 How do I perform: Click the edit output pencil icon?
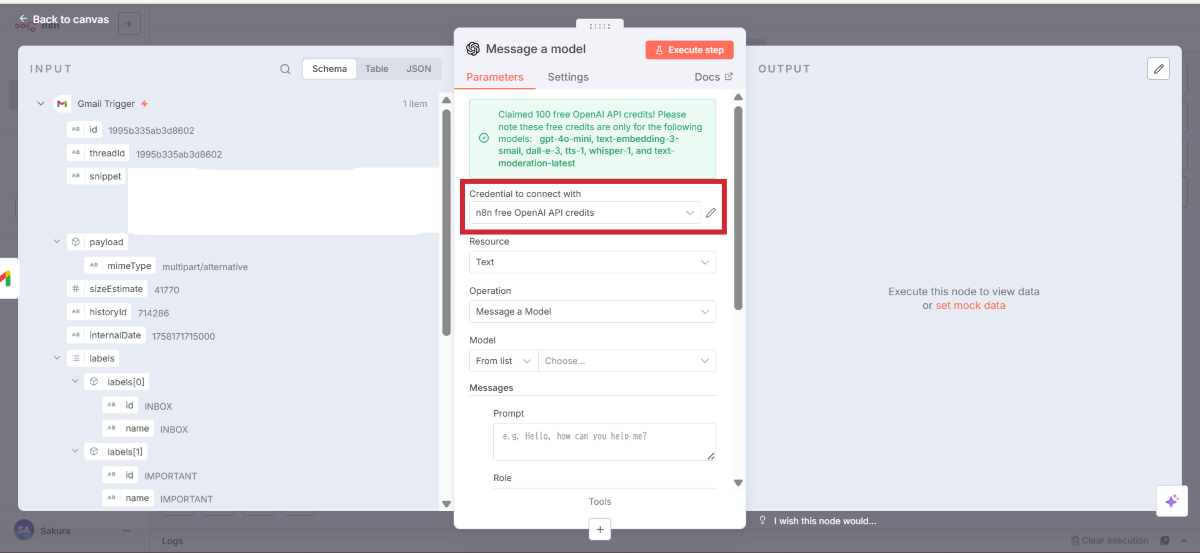pyautogui.click(x=1158, y=68)
